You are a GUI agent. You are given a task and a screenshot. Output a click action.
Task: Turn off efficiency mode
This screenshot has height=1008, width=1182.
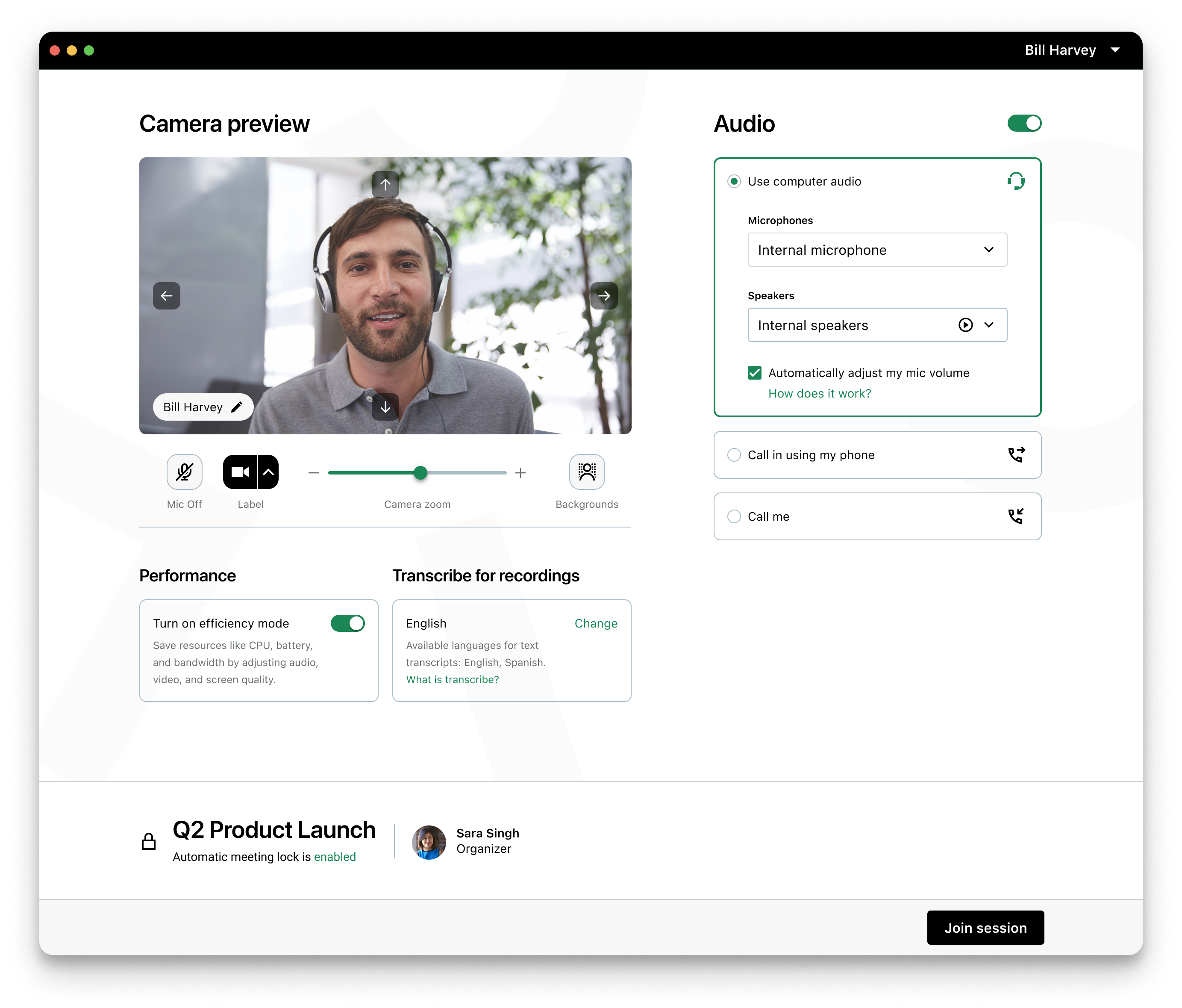point(349,623)
